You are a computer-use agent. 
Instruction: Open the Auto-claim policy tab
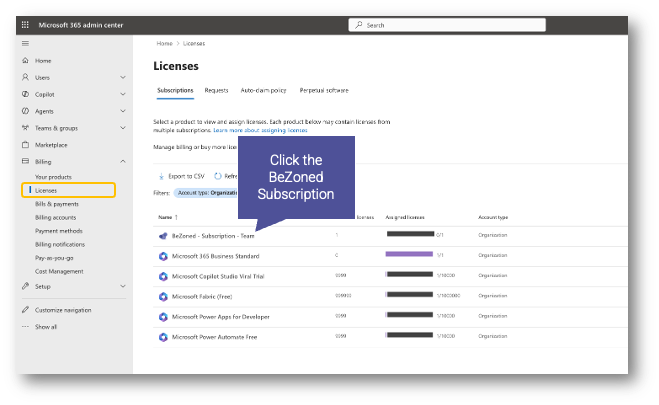[263, 90]
